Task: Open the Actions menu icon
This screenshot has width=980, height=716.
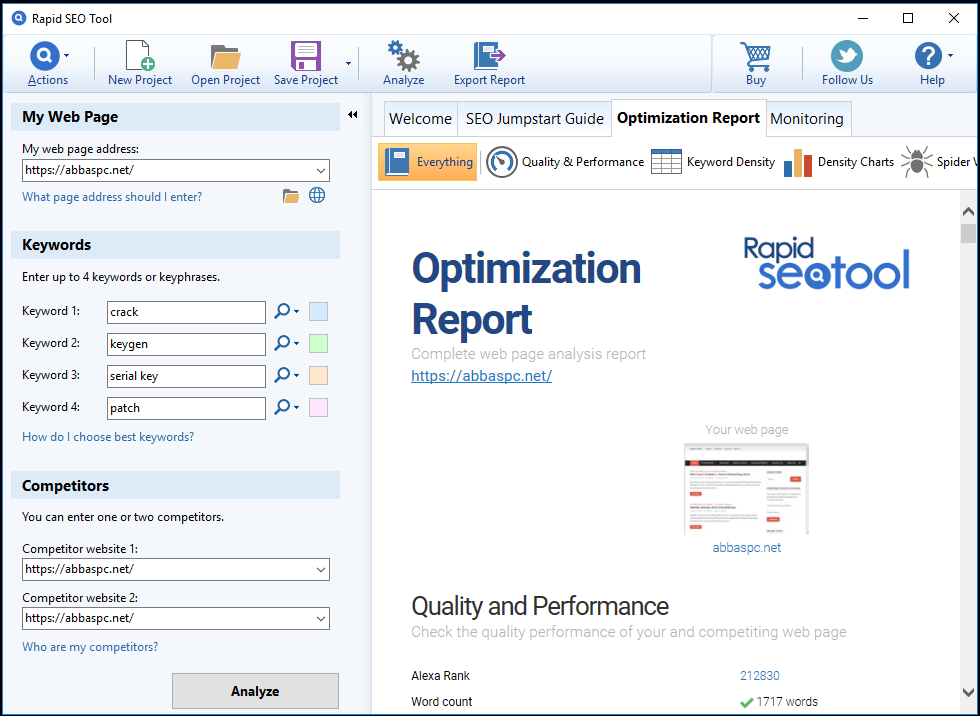Action: [44, 56]
